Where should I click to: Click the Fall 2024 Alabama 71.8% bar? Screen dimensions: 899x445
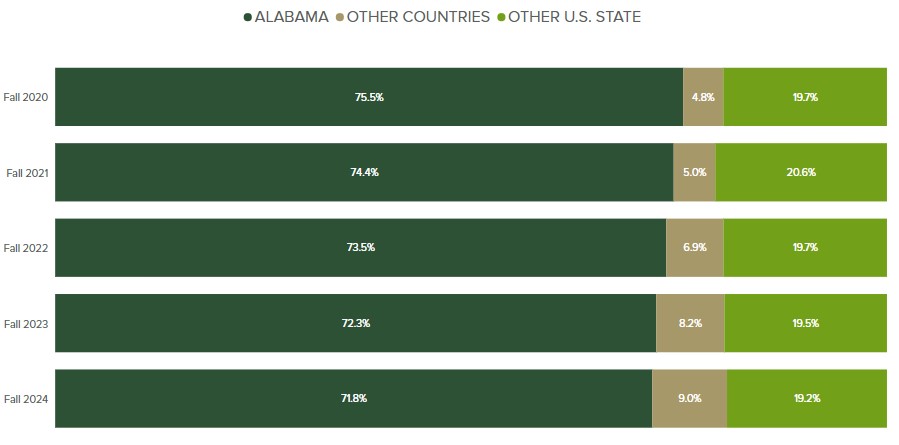click(353, 399)
